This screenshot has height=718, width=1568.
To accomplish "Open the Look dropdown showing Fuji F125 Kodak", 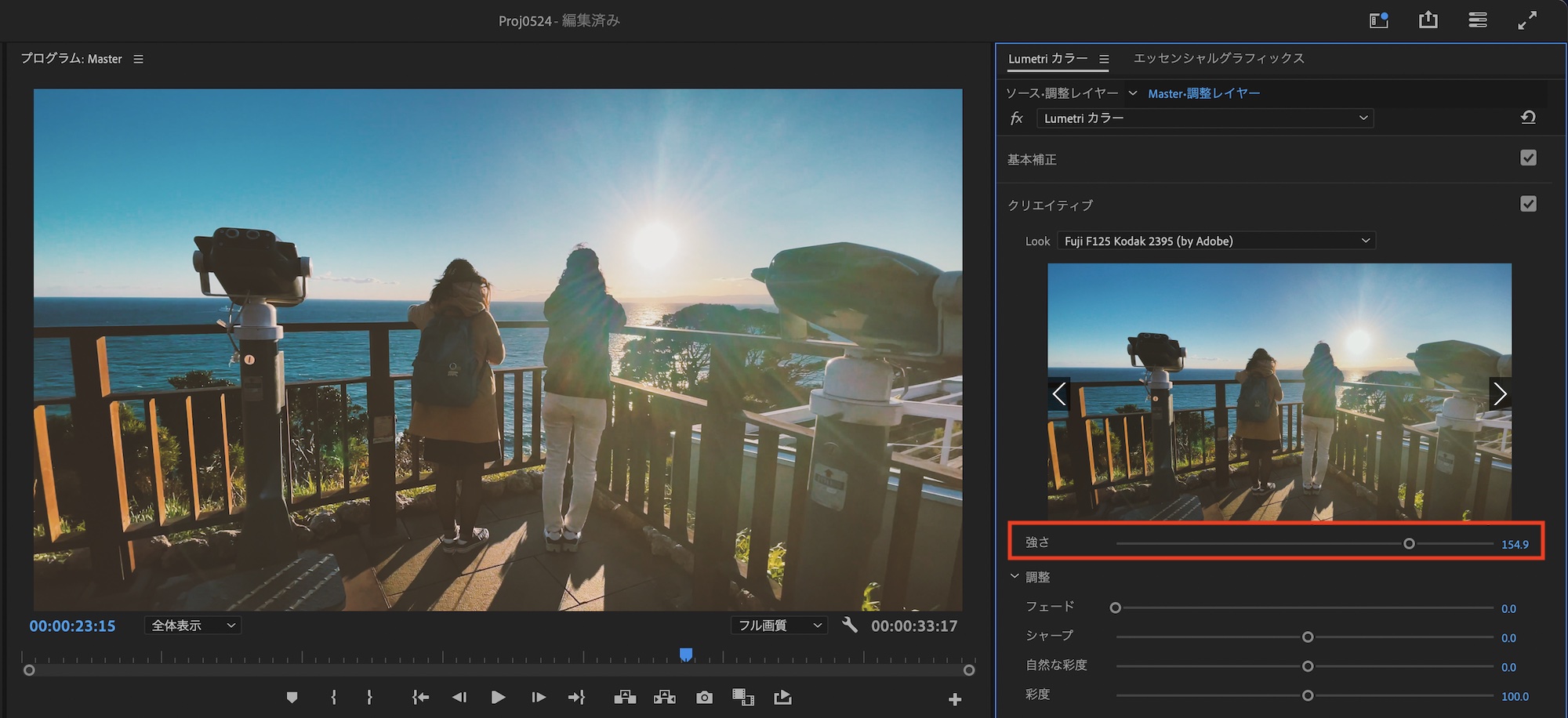I will [1216, 241].
